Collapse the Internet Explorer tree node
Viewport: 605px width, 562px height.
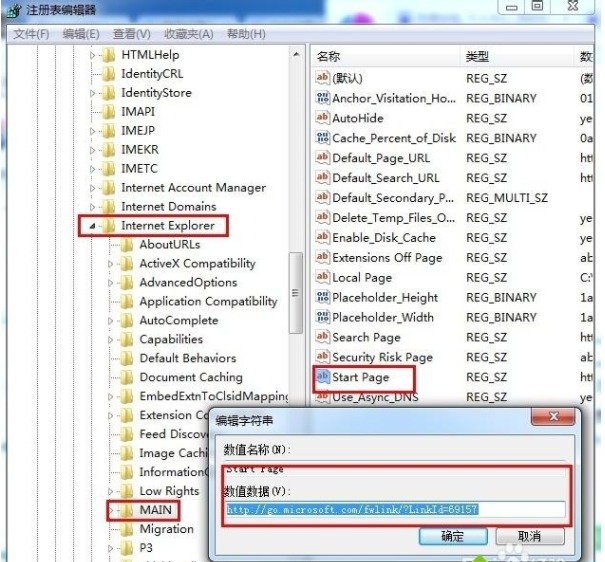(x=92, y=226)
